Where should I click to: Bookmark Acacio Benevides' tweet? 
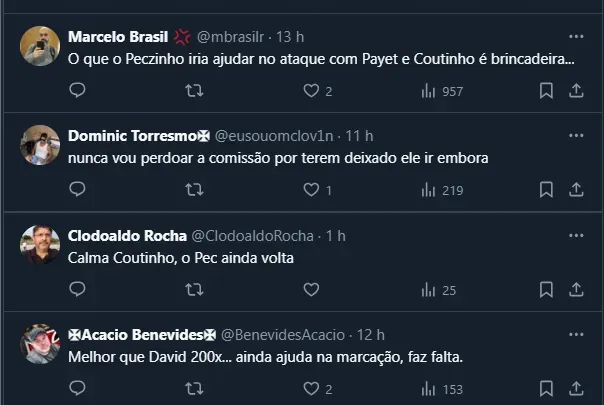546,389
